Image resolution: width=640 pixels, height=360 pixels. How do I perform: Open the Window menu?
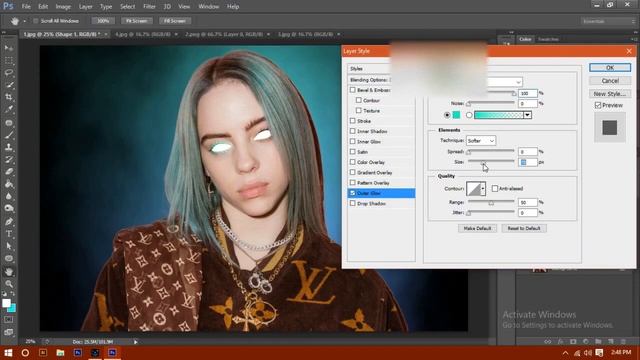pos(209,7)
